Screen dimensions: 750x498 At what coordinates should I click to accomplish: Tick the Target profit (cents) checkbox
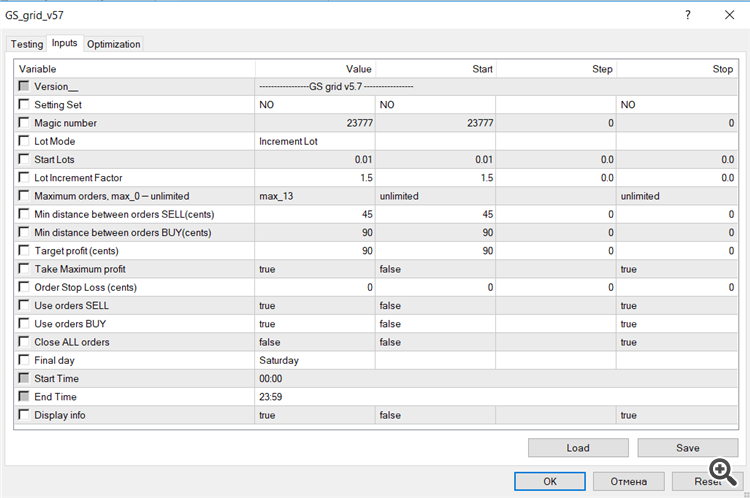[x=23, y=250]
